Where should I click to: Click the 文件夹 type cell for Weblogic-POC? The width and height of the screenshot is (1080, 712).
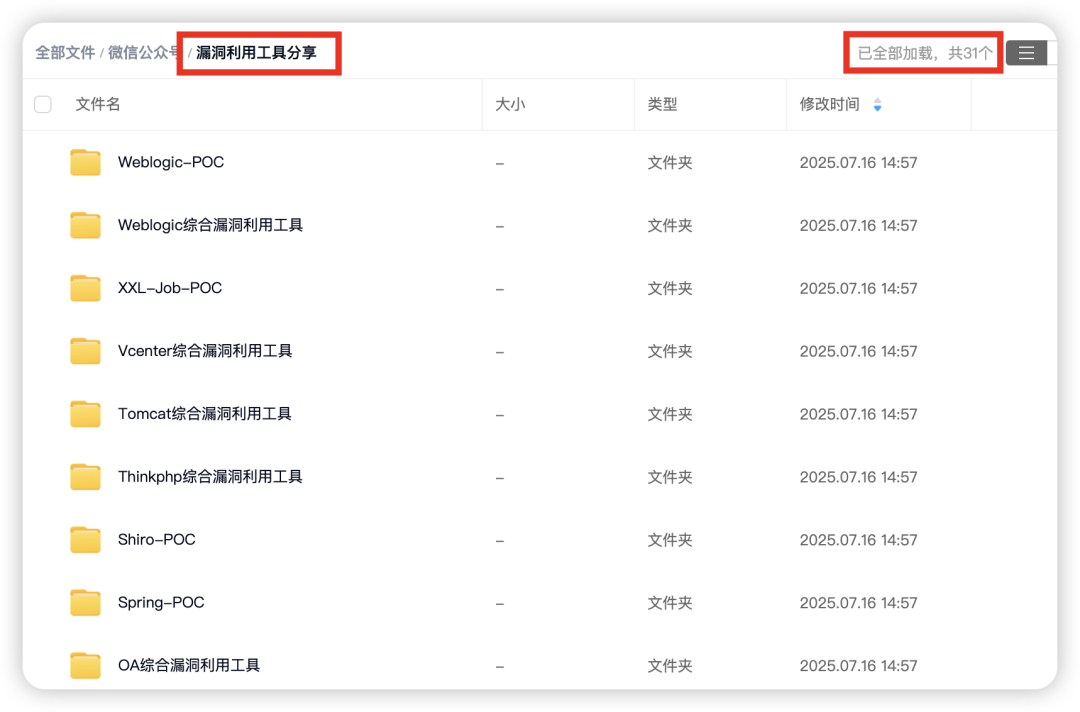click(670, 163)
